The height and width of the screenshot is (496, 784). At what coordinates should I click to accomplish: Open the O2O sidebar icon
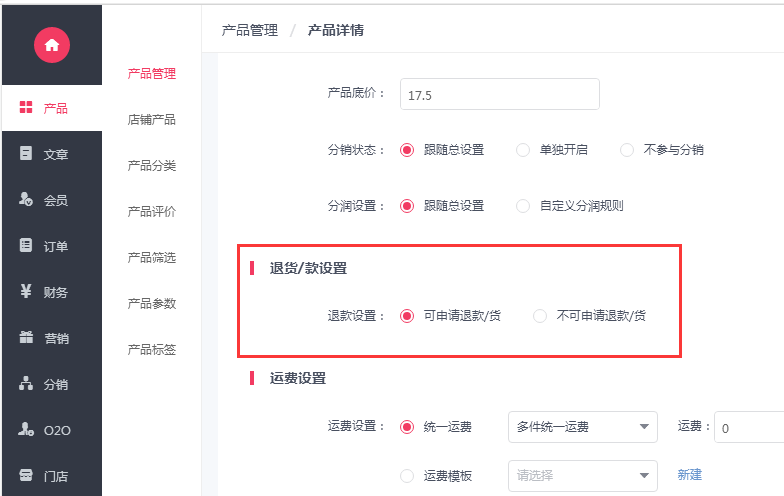pyautogui.click(x=26, y=429)
